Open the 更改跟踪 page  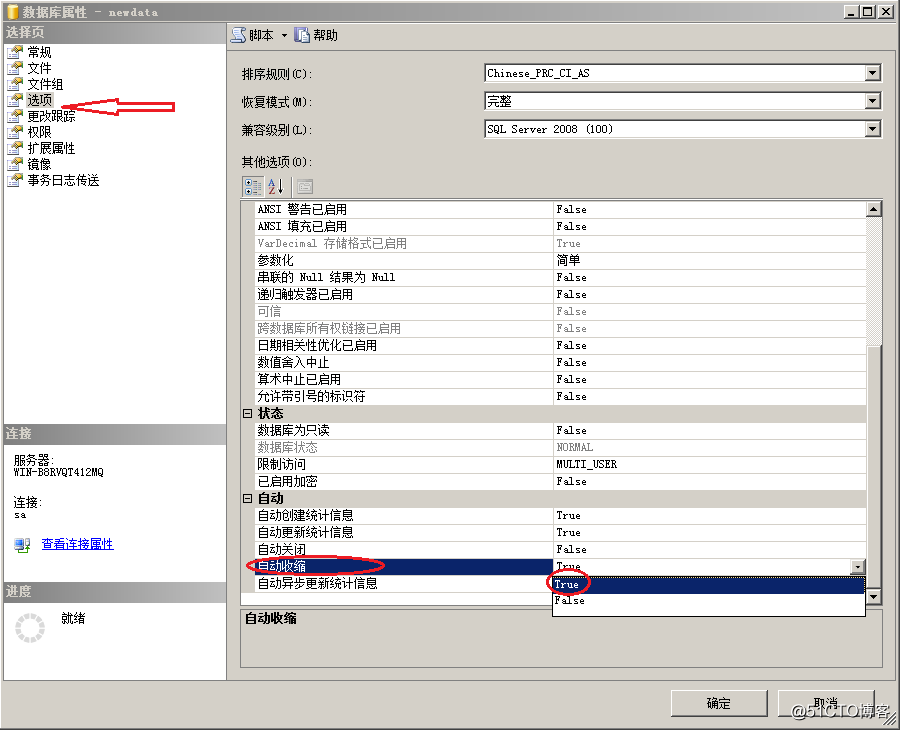coord(51,117)
